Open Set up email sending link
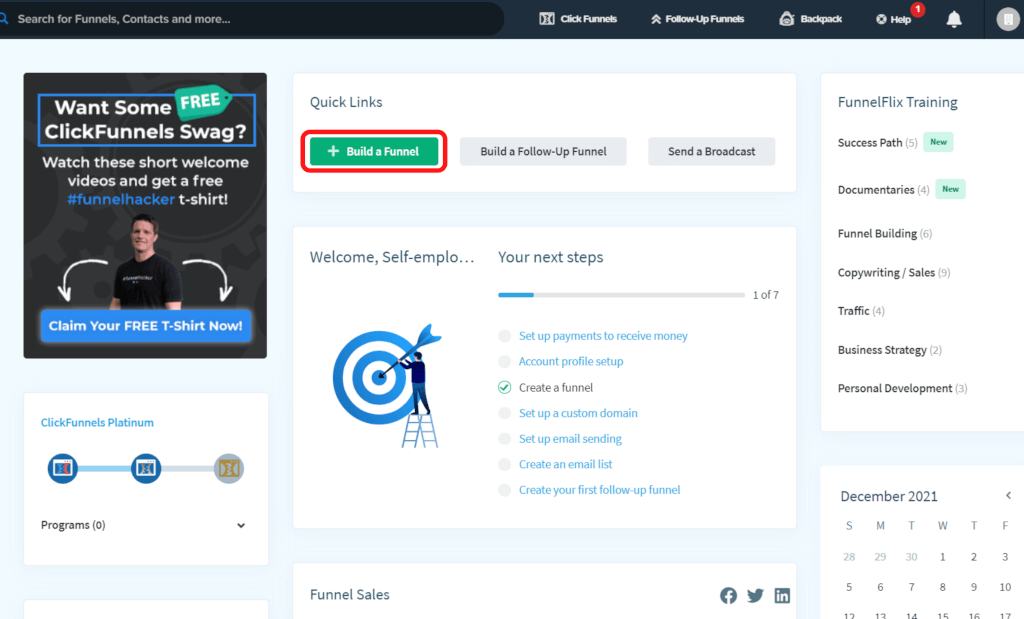 click(570, 438)
